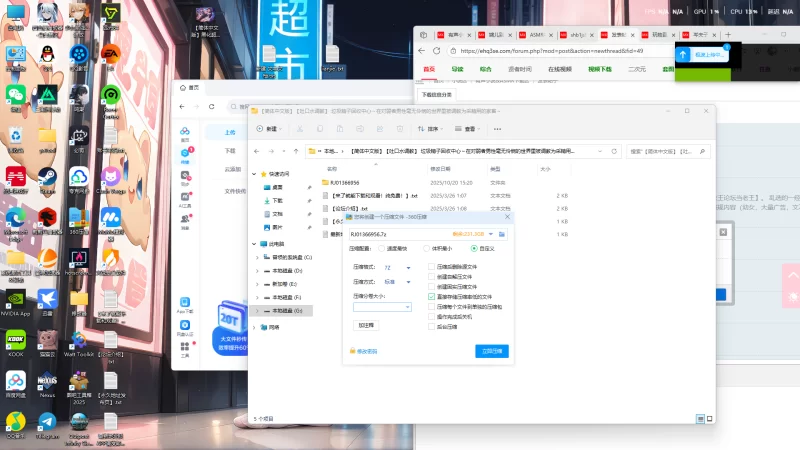Enable the 创建自解压文件 checkbox
Image resolution: width=800 pixels, height=450 pixels.
[x=432, y=277]
